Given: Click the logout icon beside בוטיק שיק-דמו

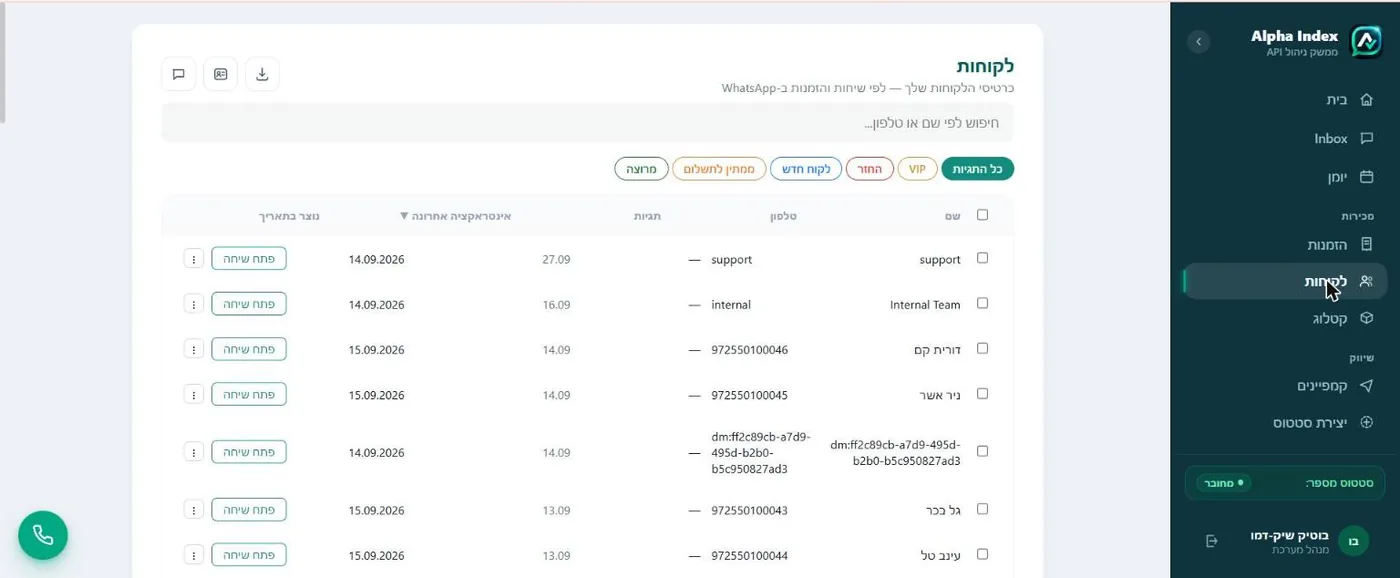Looking at the screenshot, I should point(1212,541).
